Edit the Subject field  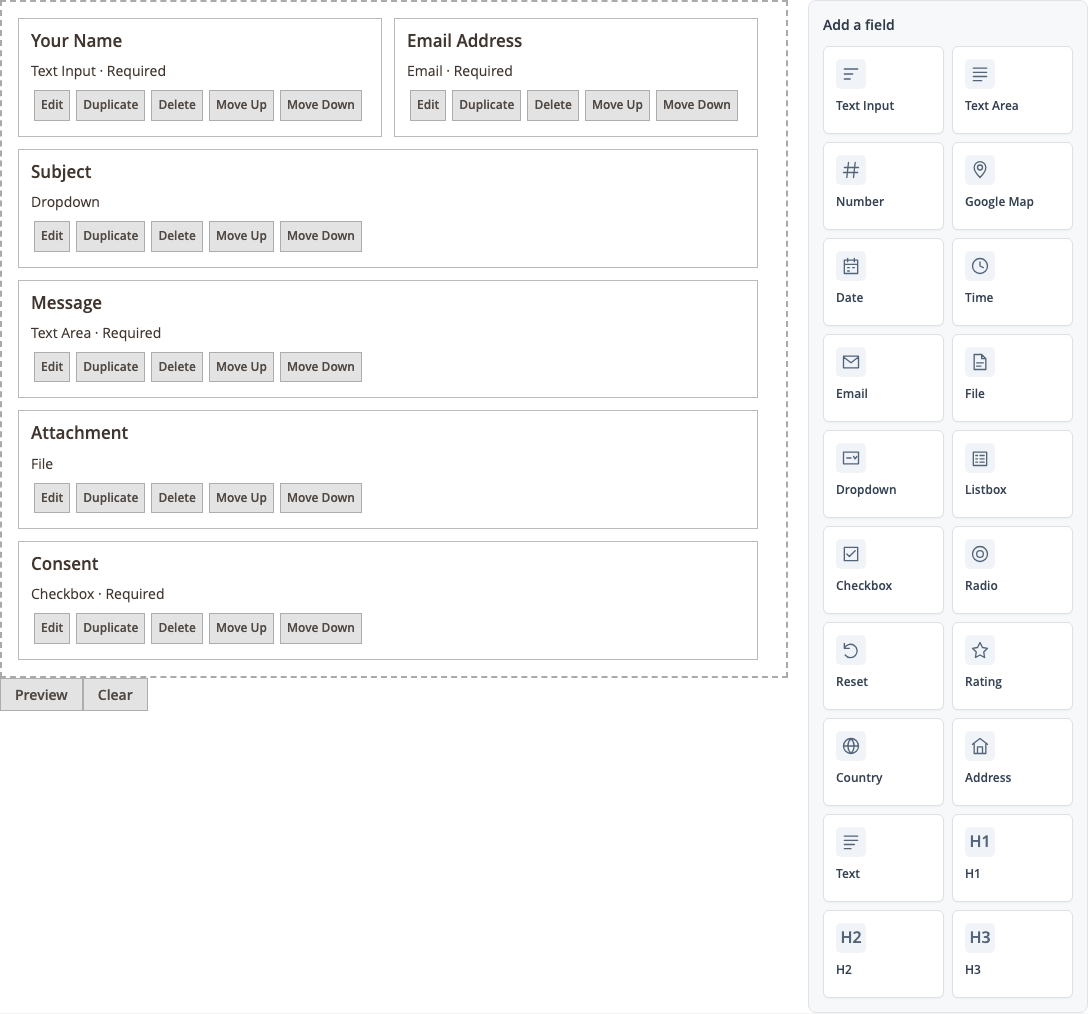click(x=52, y=236)
